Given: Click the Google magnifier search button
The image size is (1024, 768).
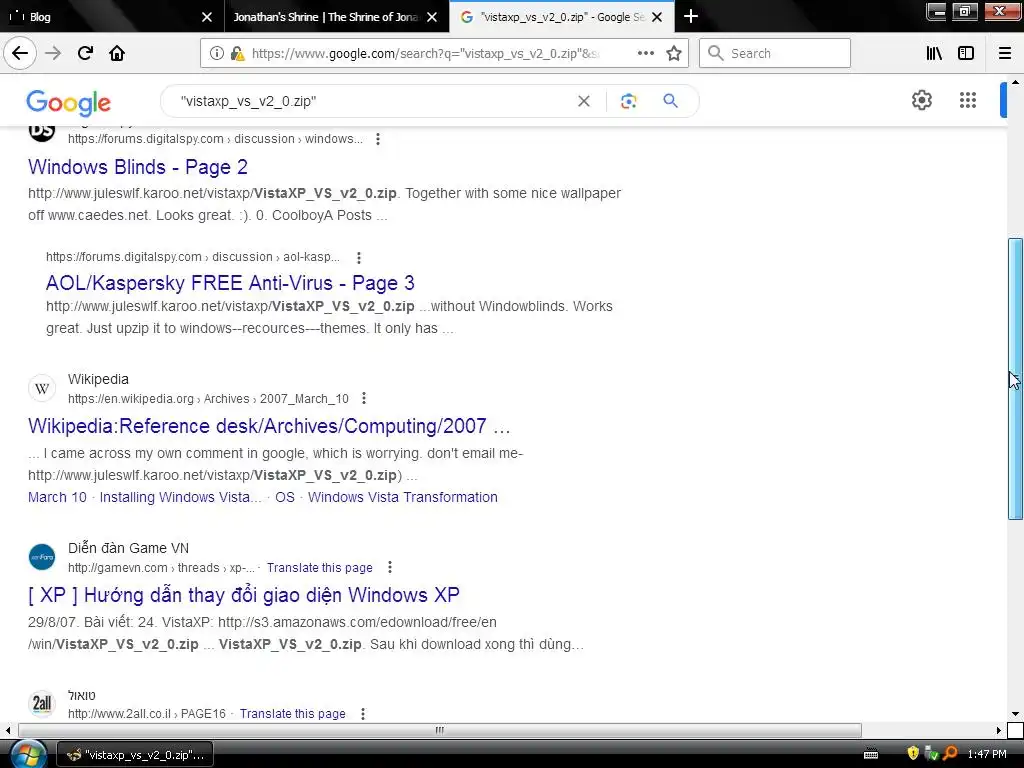Looking at the screenshot, I should coord(670,101).
